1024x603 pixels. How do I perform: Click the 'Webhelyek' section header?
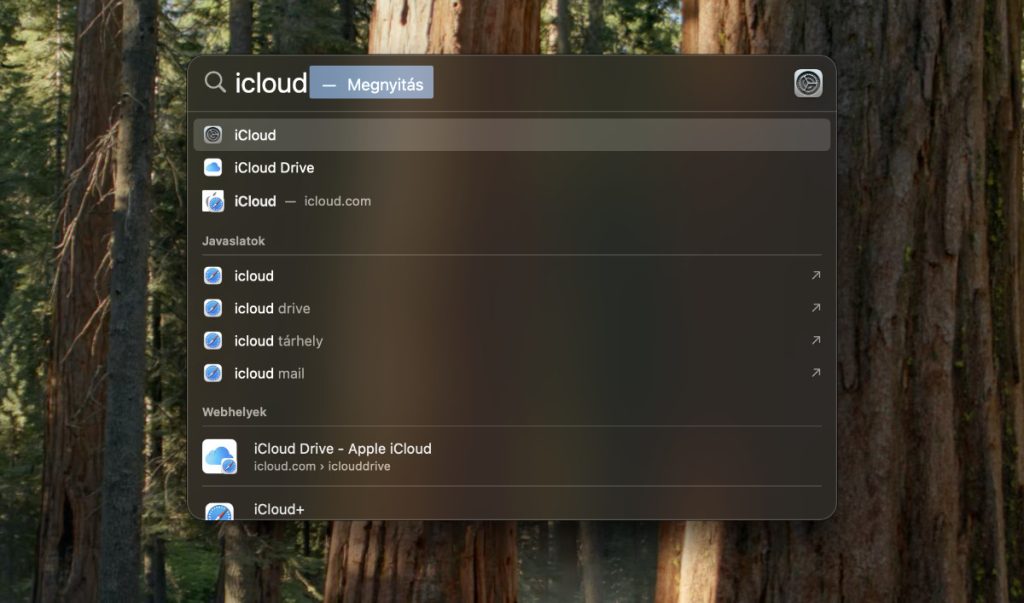234,412
